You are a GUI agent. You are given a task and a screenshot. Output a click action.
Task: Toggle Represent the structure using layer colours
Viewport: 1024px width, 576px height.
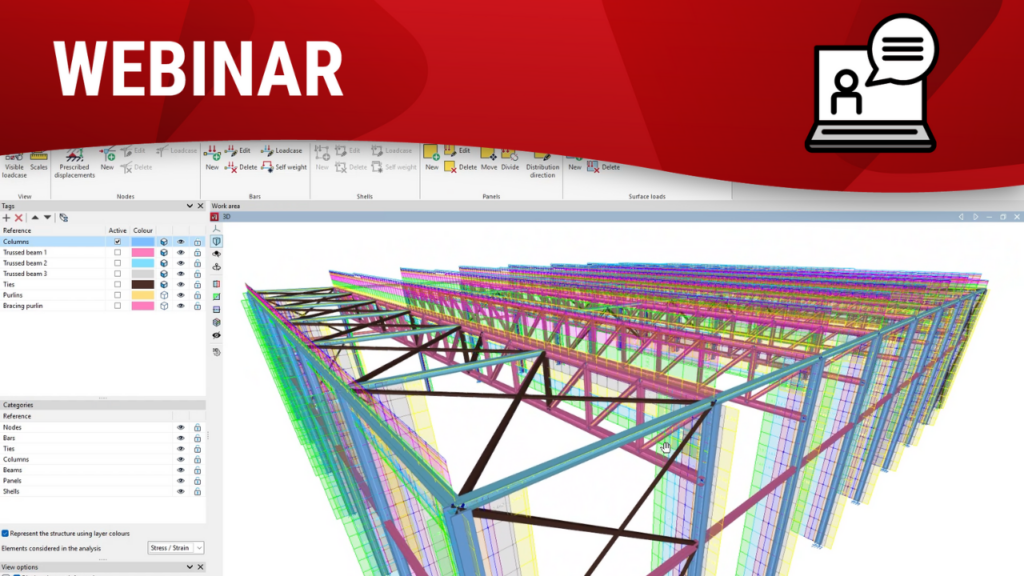pos(6,533)
